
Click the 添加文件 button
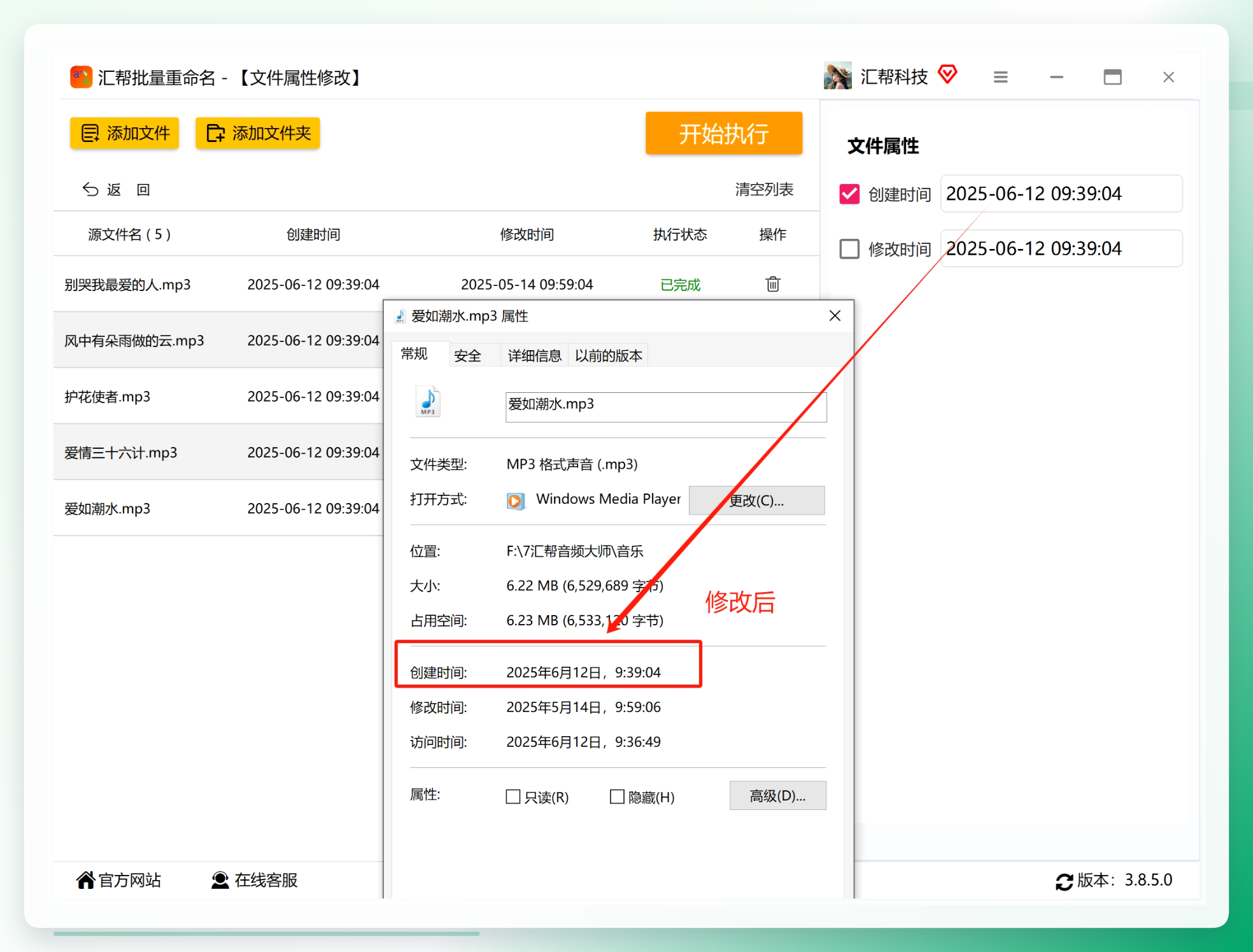tap(125, 133)
